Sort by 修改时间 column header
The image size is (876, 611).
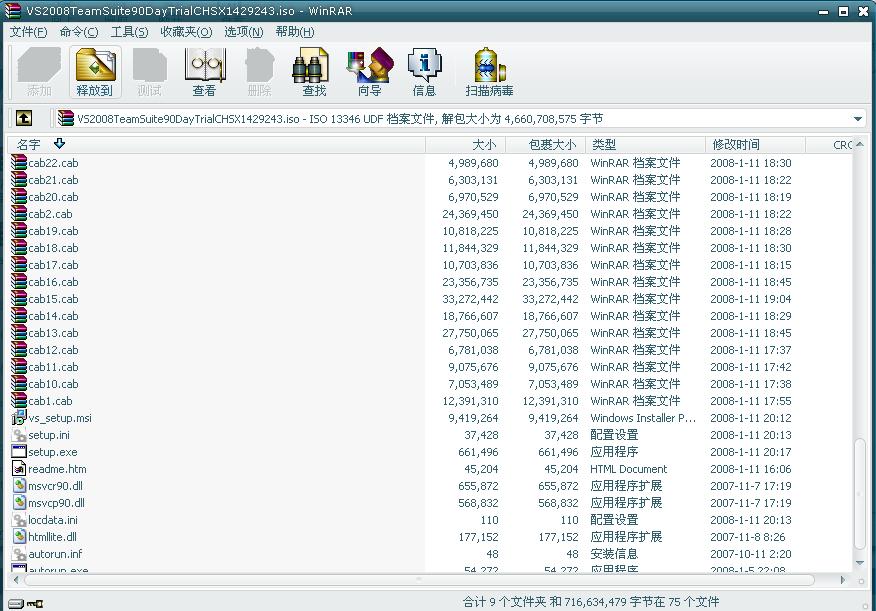coord(755,145)
